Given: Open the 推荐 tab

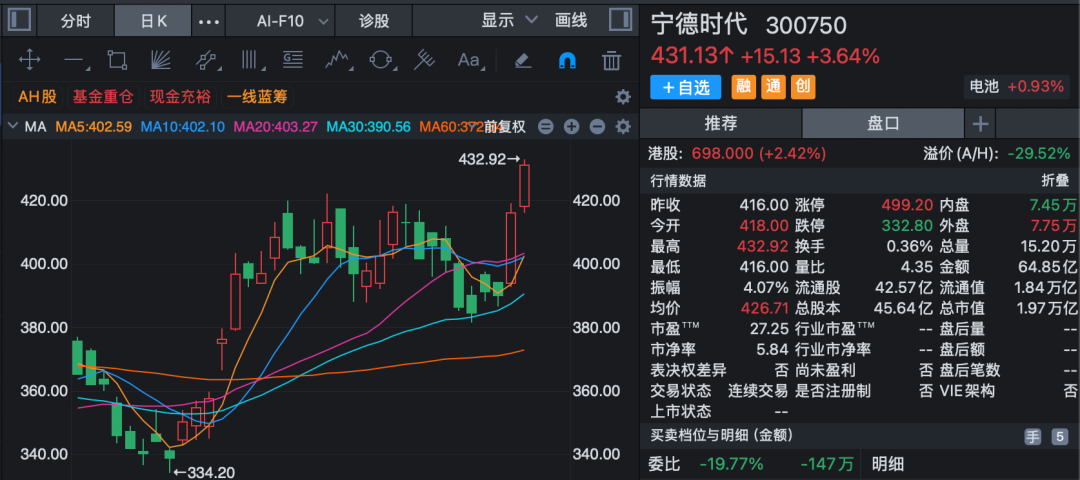Looking at the screenshot, I should [x=720, y=123].
